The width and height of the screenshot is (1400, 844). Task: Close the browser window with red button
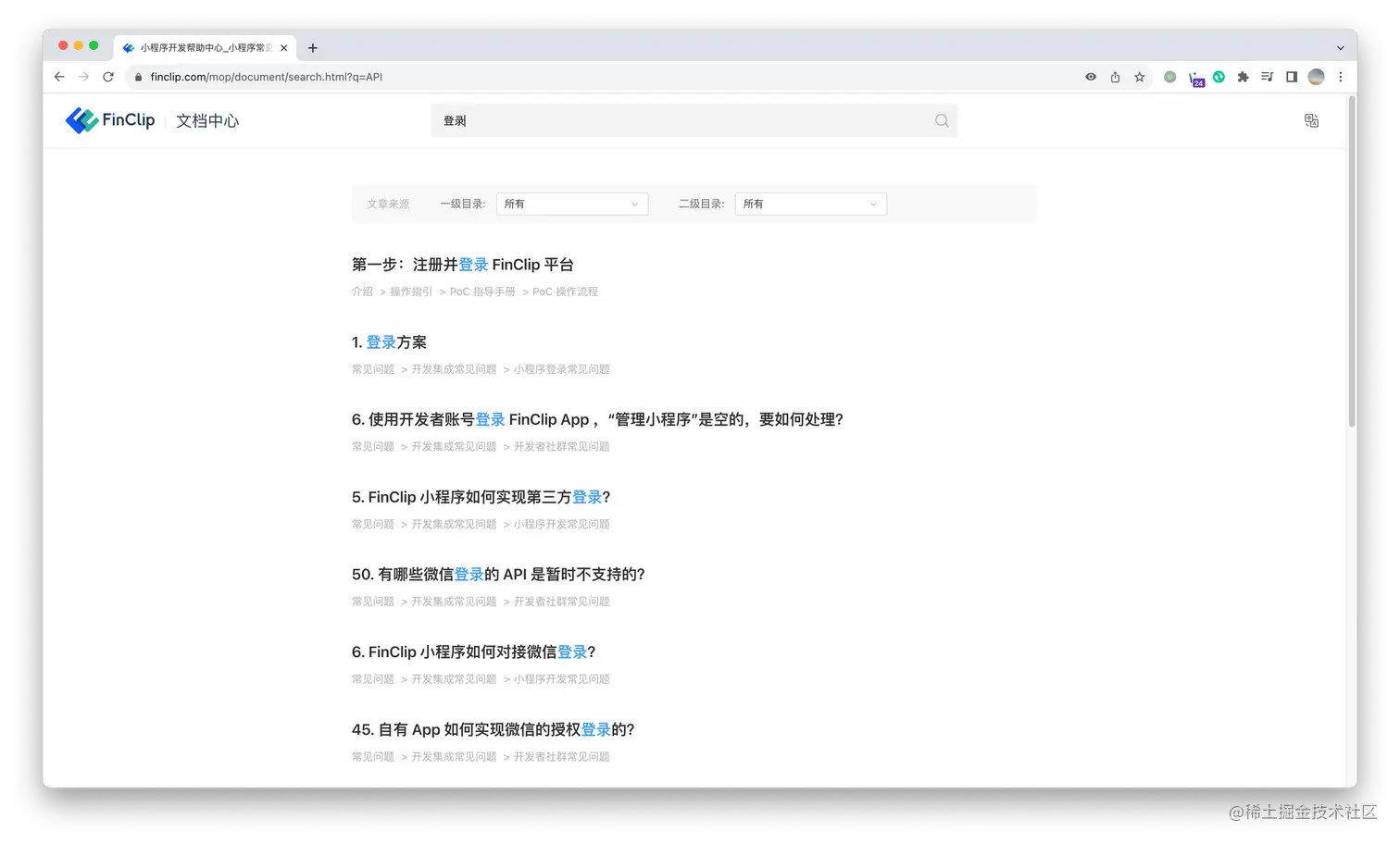63,45
